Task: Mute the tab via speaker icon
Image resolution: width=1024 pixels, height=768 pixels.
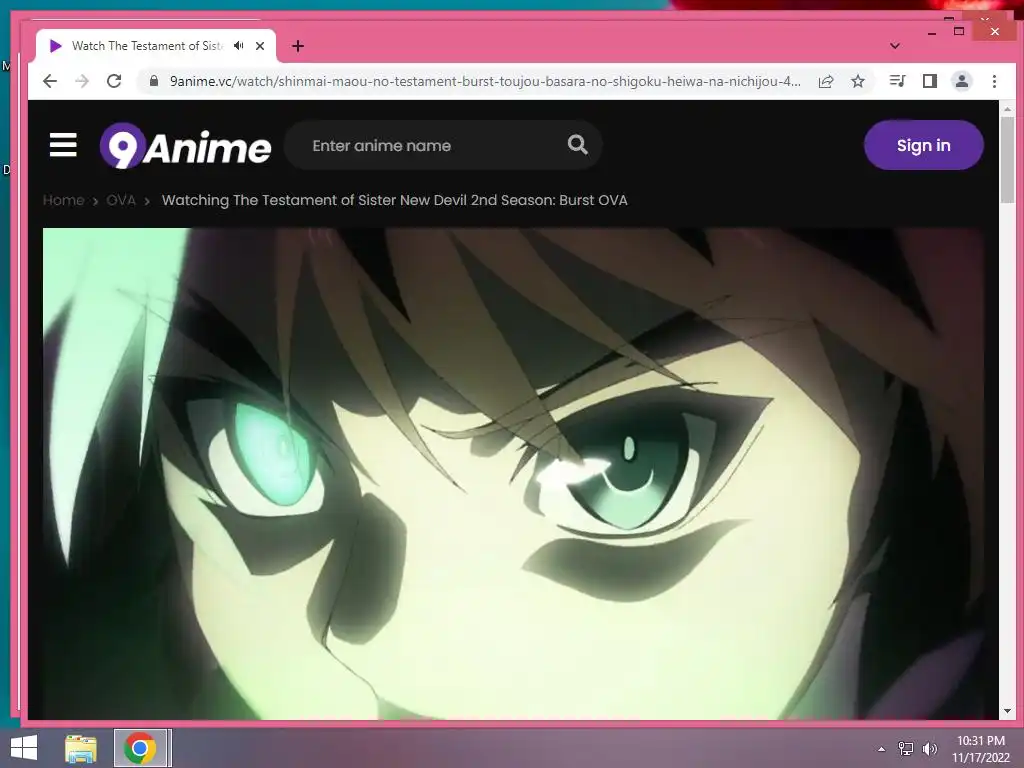Action: 239,46
